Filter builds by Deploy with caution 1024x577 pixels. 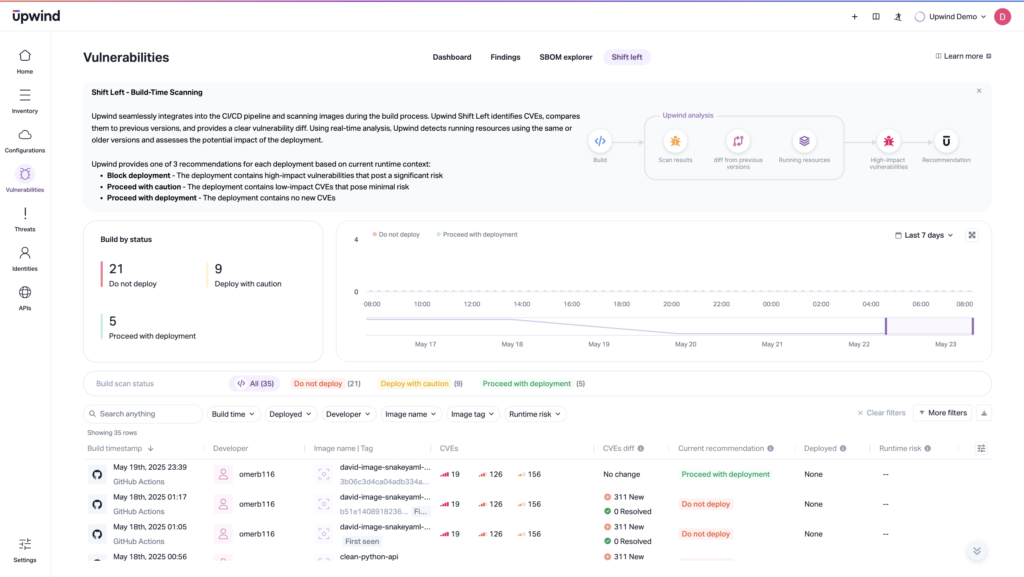coord(421,384)
